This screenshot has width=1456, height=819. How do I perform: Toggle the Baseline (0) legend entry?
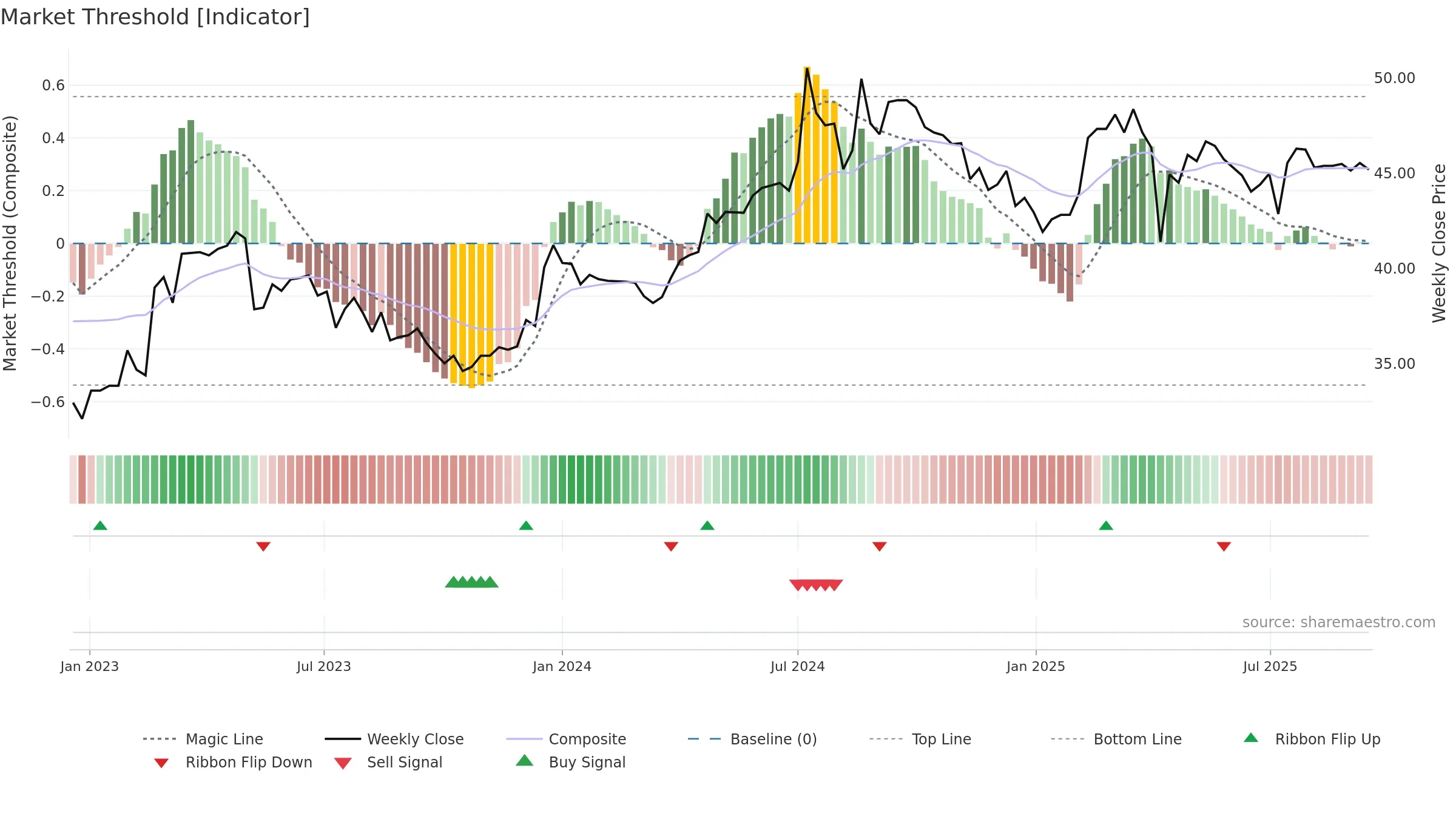click(752, 739)
